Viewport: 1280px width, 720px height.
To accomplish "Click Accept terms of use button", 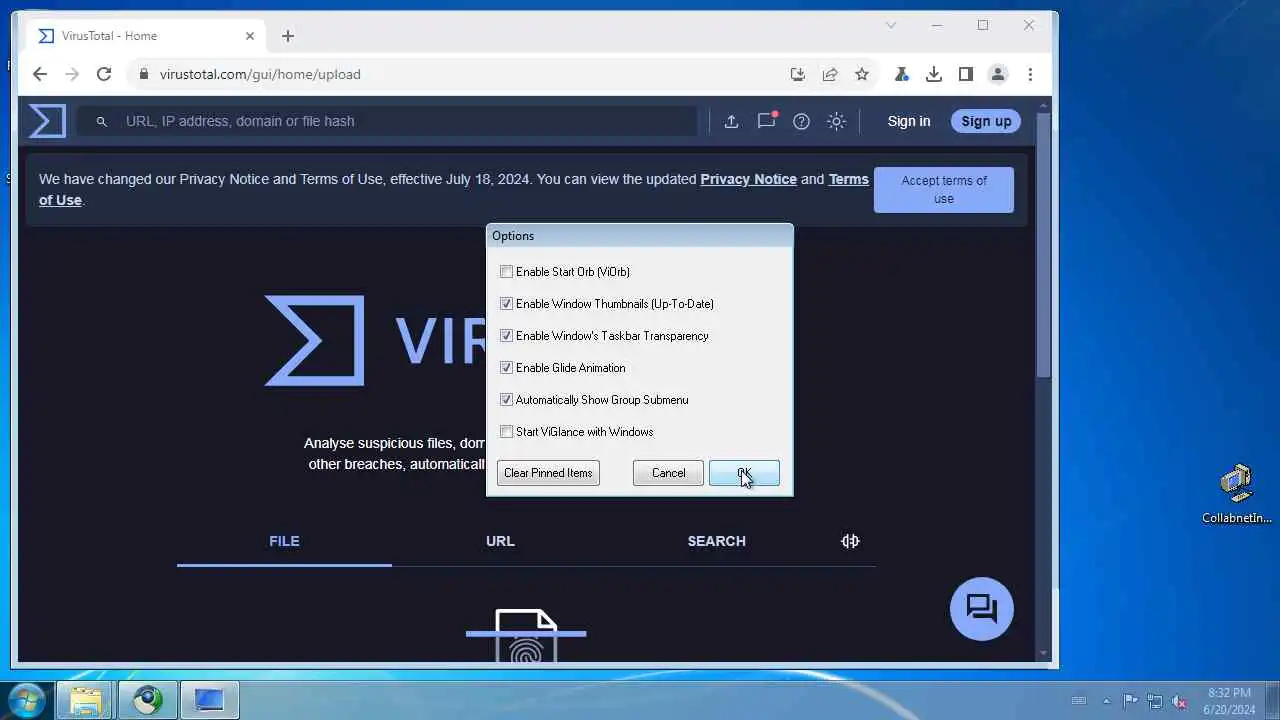I will [943, 189].
